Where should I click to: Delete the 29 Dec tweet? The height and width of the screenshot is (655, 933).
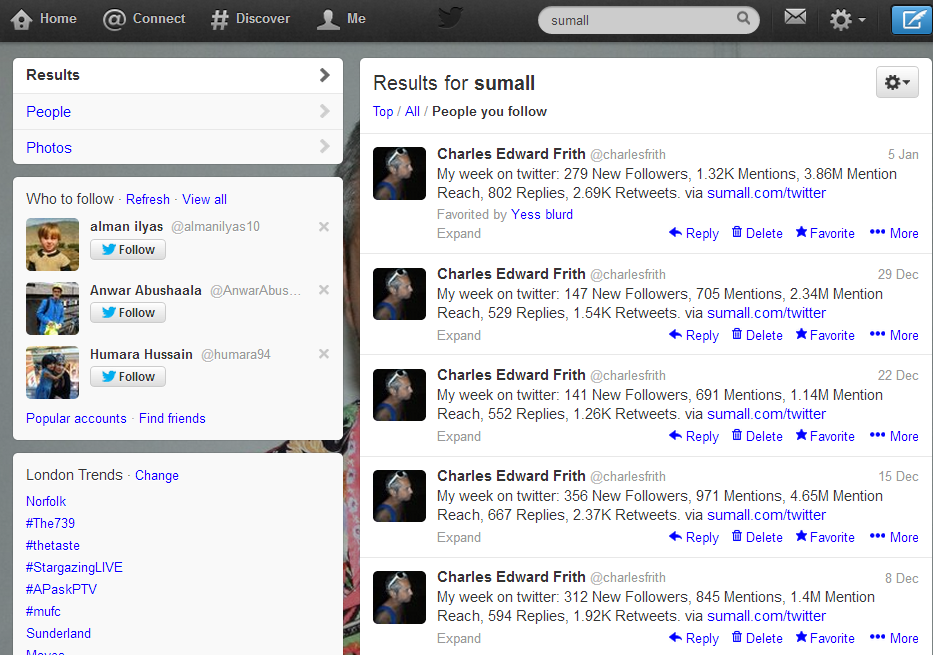click(x=757, y=336)
